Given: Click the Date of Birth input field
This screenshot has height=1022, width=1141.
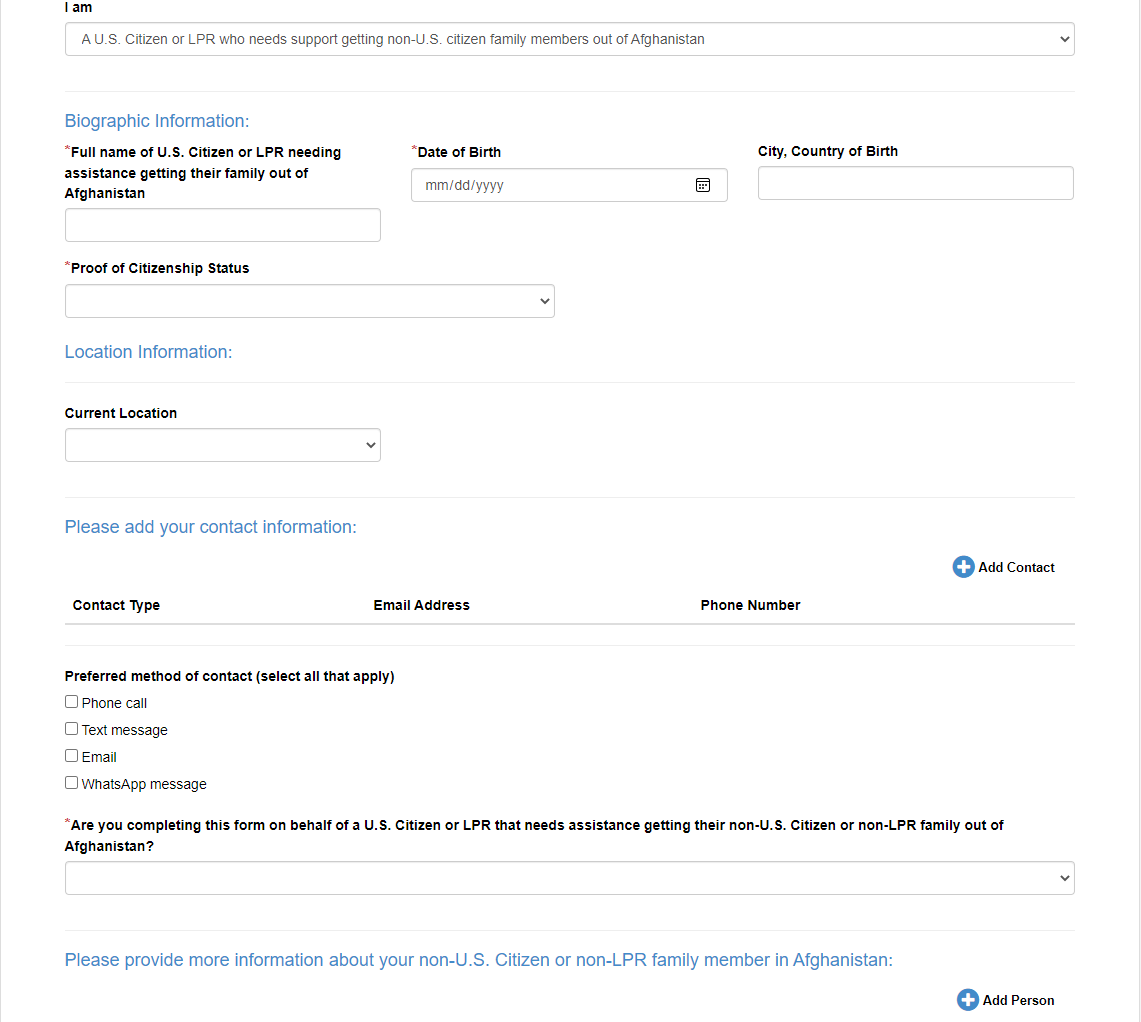Looking at the screenshot, I should tap(550, 185).
